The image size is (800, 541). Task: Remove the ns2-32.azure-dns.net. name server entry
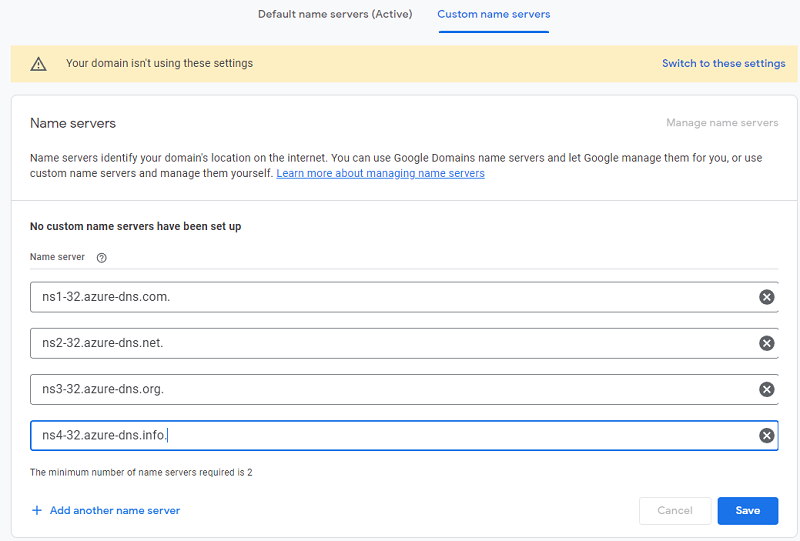coord(766,343)
